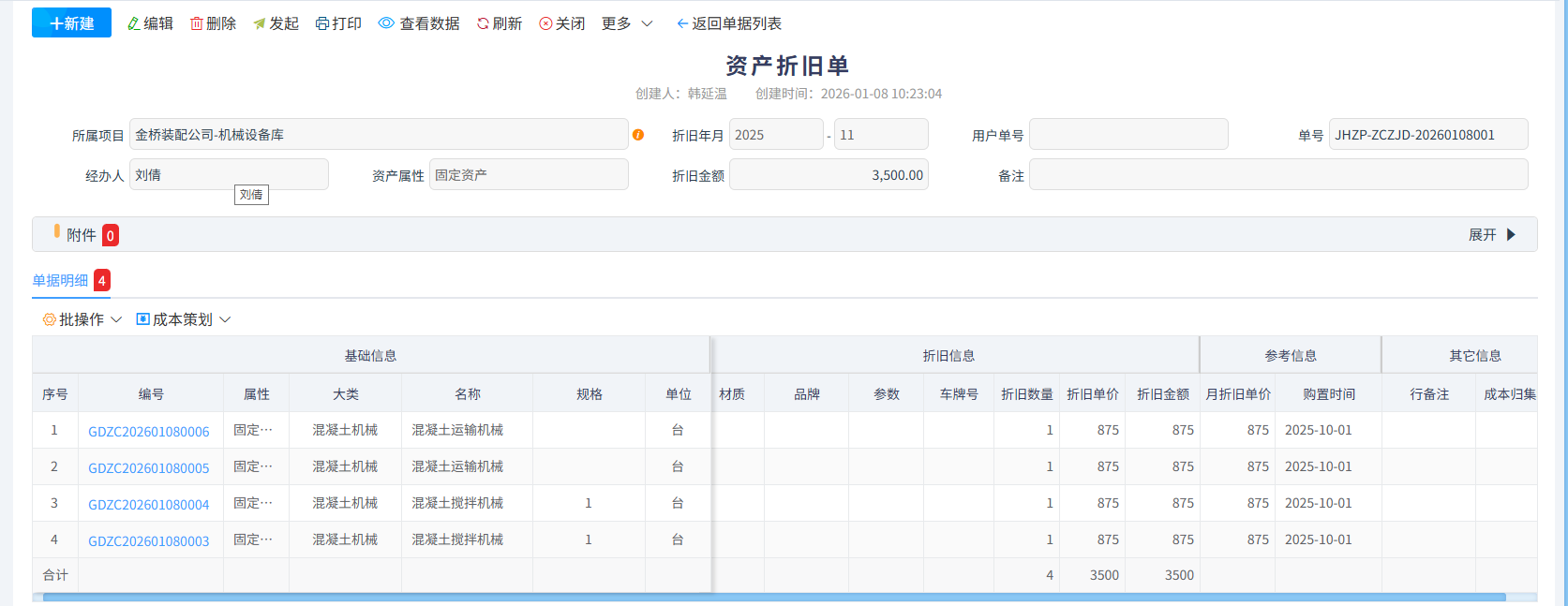Click the horizontal scrollbar under the table
Image resolution: width=1568 pixels, height=606 pixels.
[773, 597]
